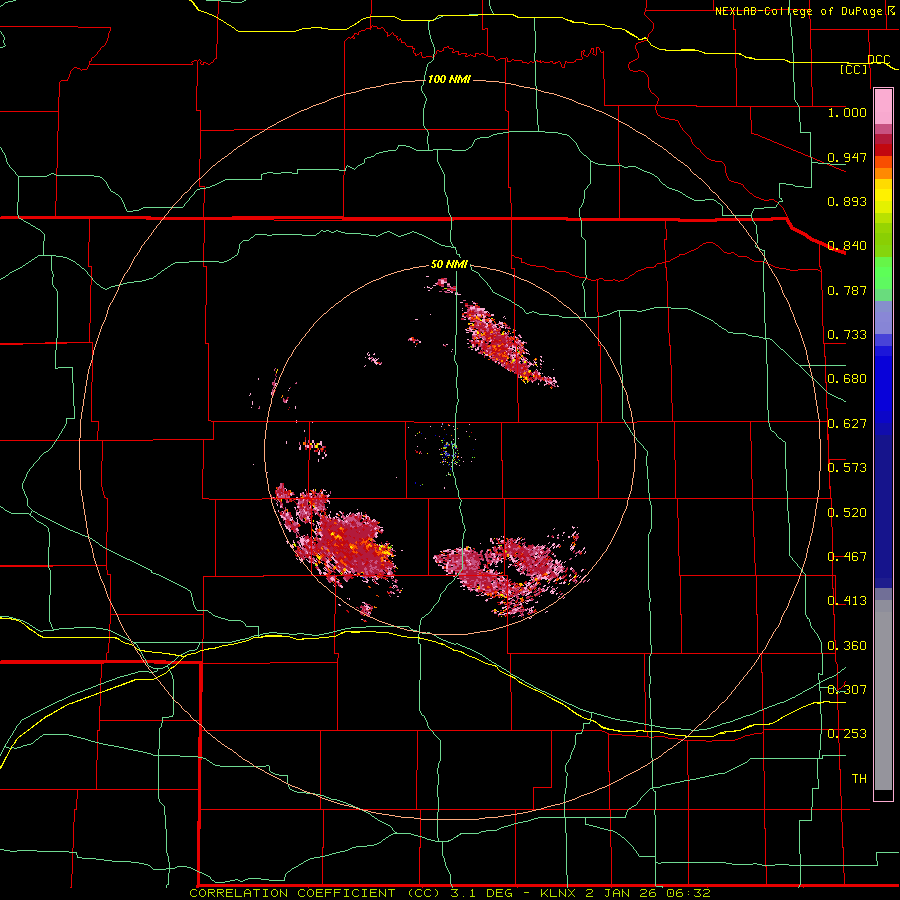Click the 50 NMI range ring label
This screenshot has height=900, width=900.
pyautogui.click(x=449, y=264)
